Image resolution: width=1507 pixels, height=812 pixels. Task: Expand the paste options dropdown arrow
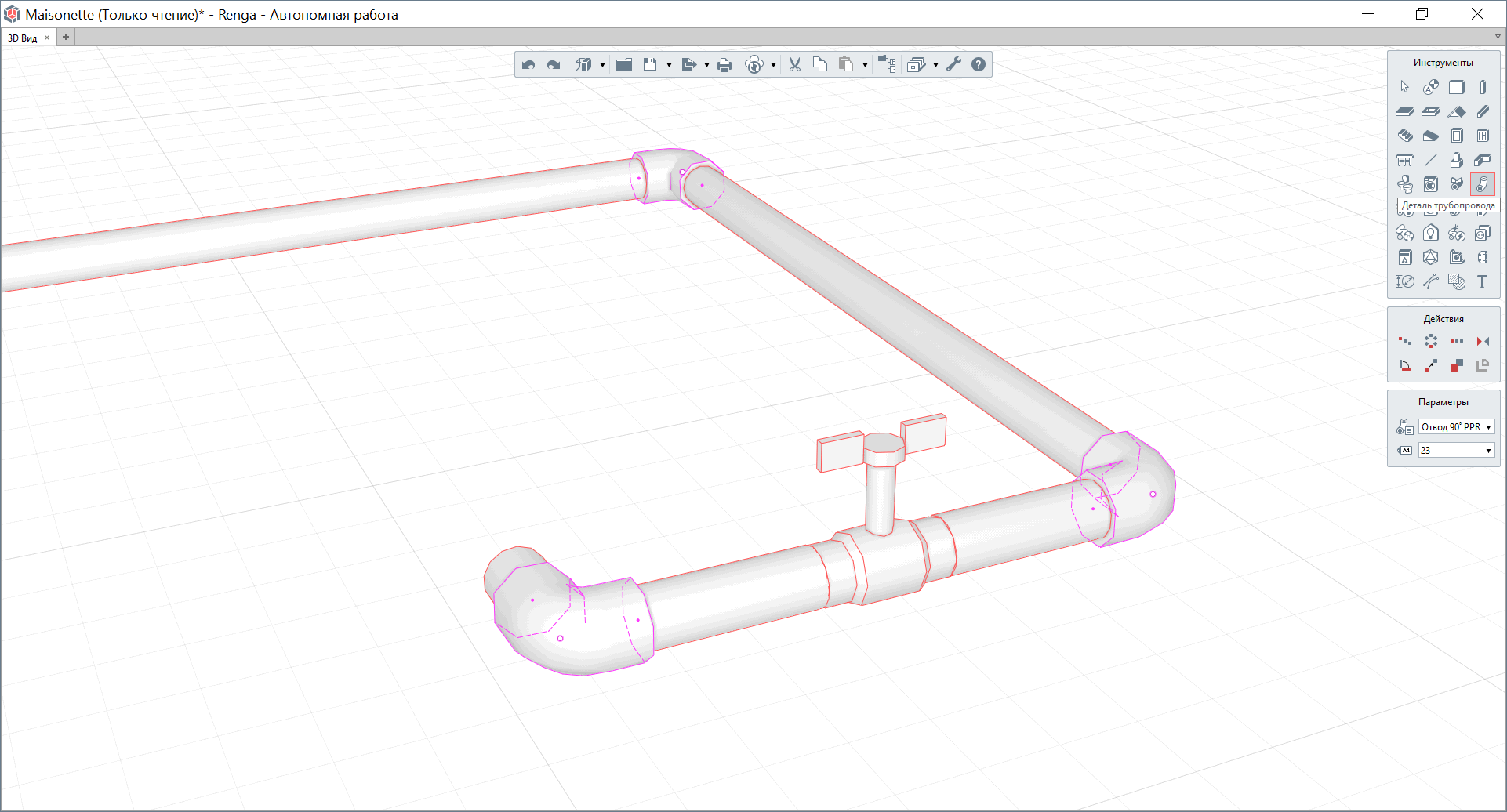click(865, 65)
